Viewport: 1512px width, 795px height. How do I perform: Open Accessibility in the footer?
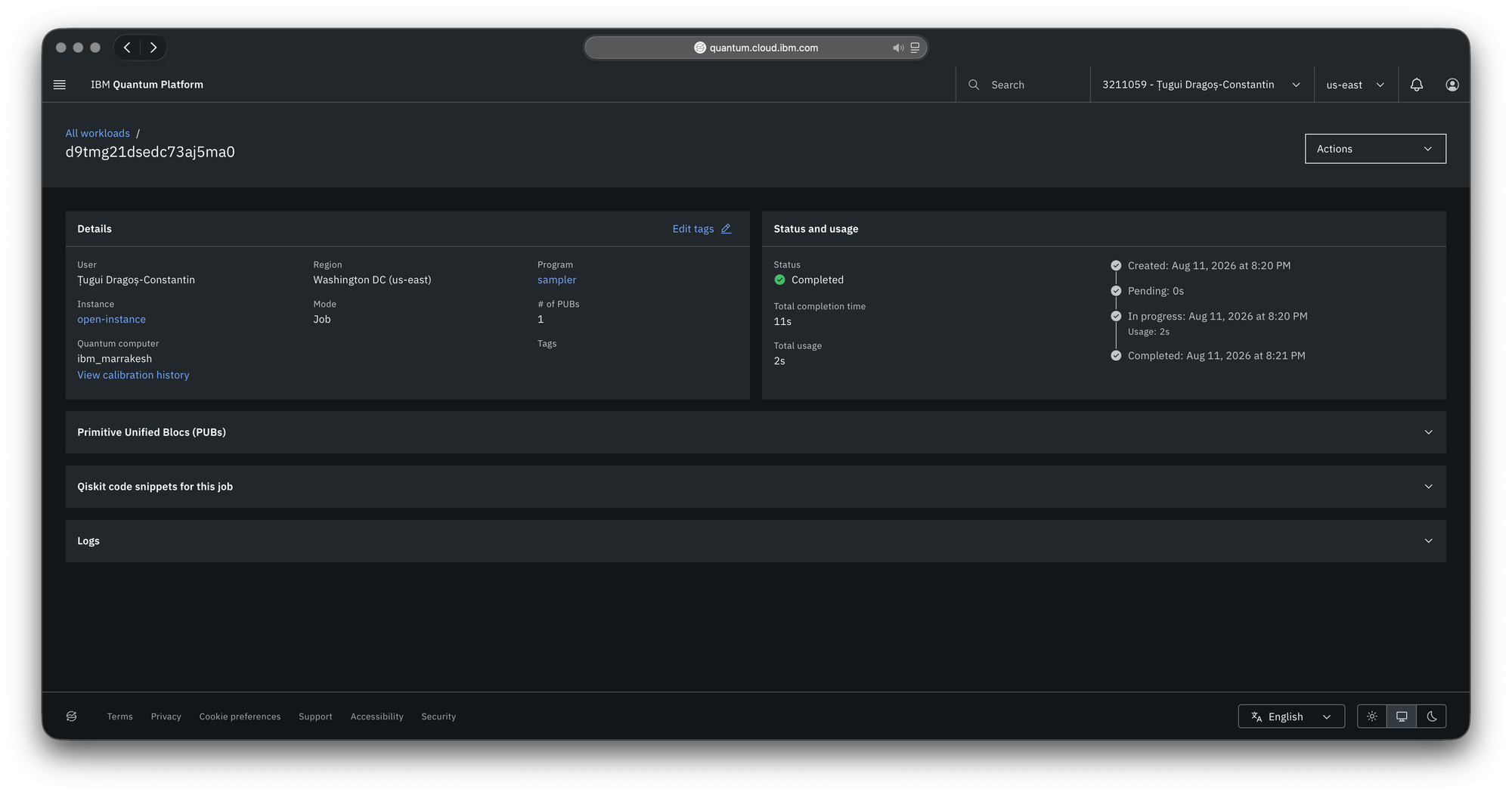pyautogui.click(x=376, y=716)
